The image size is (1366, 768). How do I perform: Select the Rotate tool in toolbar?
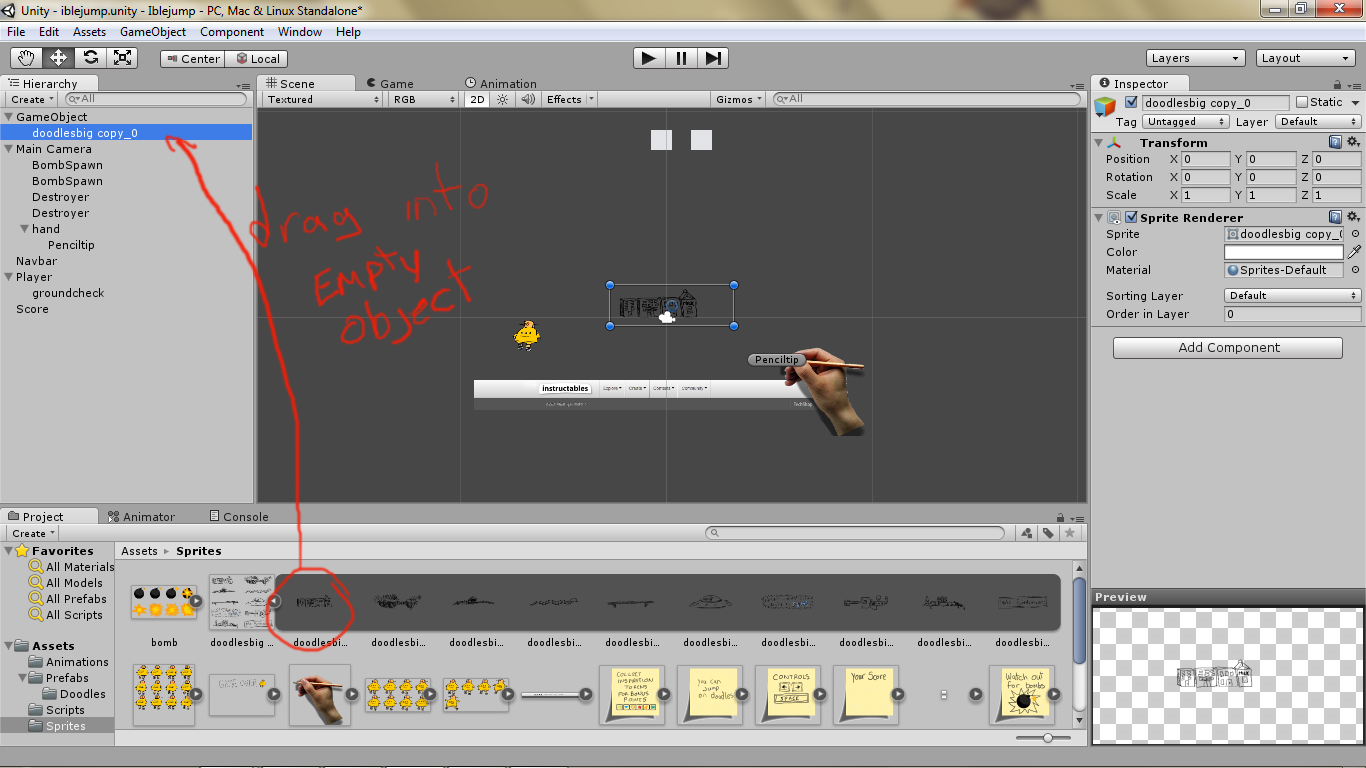point(90,58)
